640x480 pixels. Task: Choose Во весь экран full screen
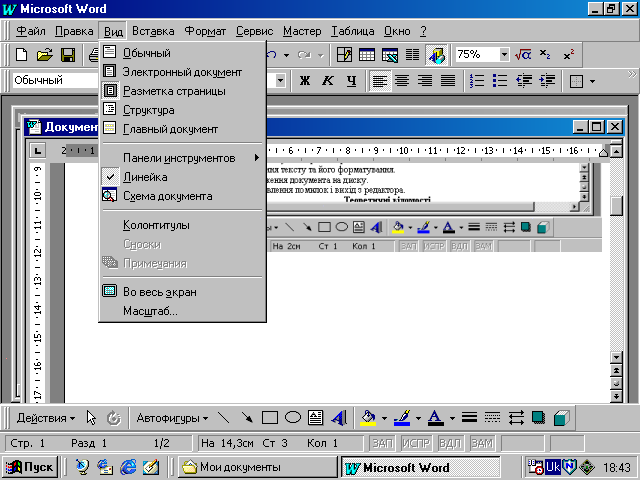pyautogui.click(x=182, y=292)
